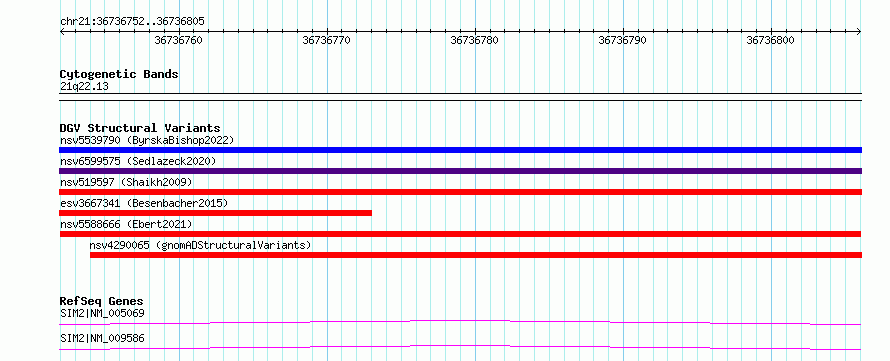Click the nsv5539790 (ByrskaBishop2022) variant label
Viewport: 890px width, 361px height.
[147, 140]
